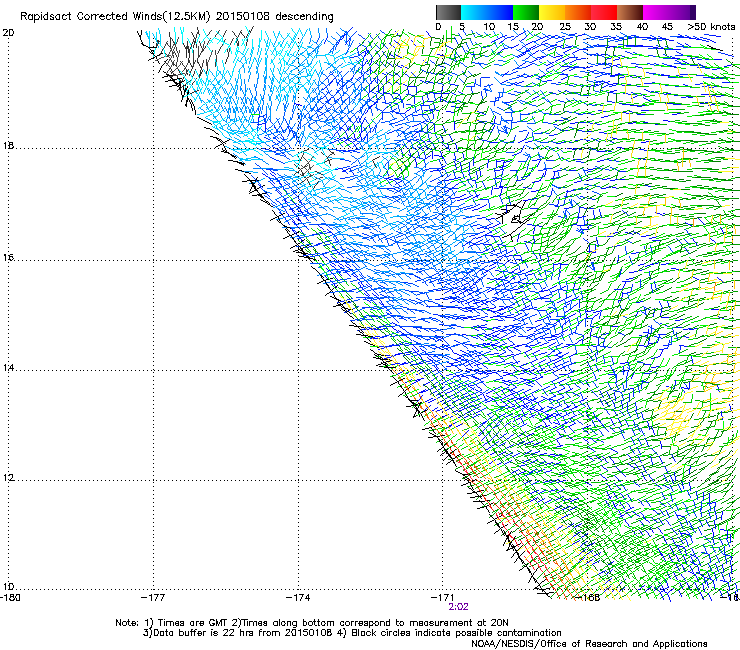Click the longitude label '-180'
The width and height of the screenshot is (740, 650).
pos(10,598)
